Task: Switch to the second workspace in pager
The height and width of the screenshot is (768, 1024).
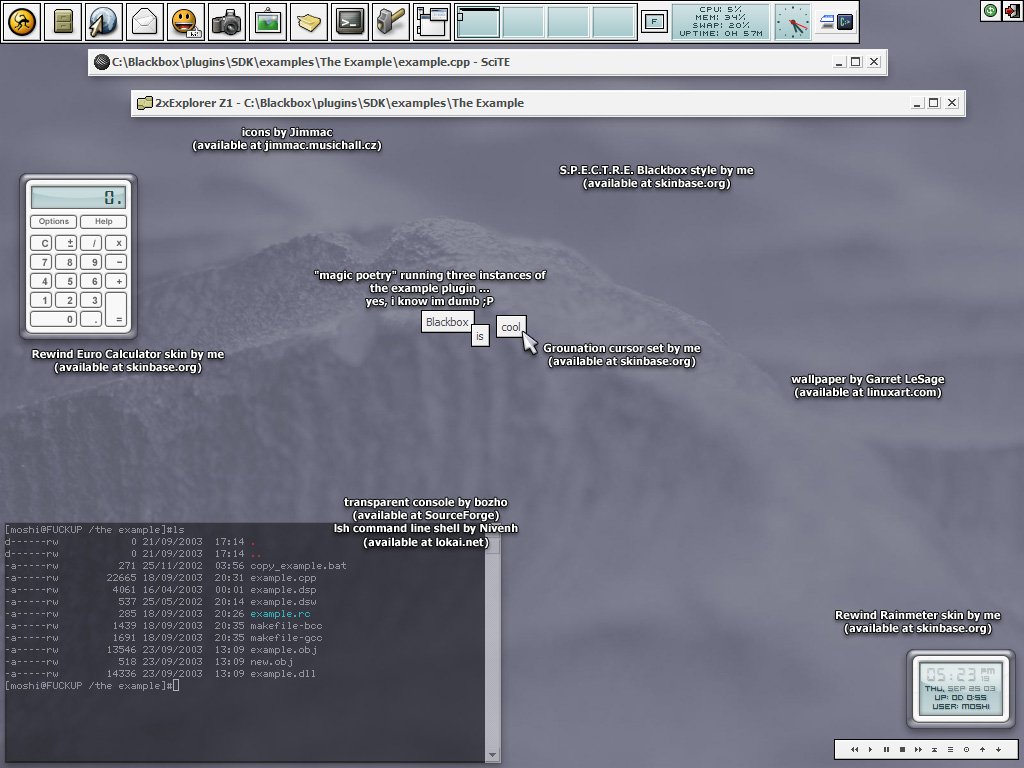Action: point(523,22)
